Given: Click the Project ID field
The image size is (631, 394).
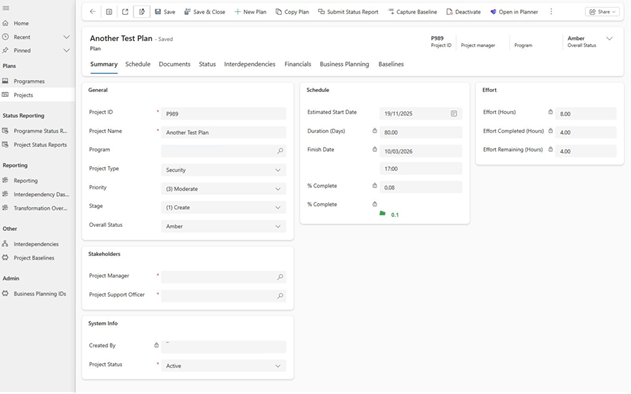Looking at the screenshot, I should [x=223, y=114].
